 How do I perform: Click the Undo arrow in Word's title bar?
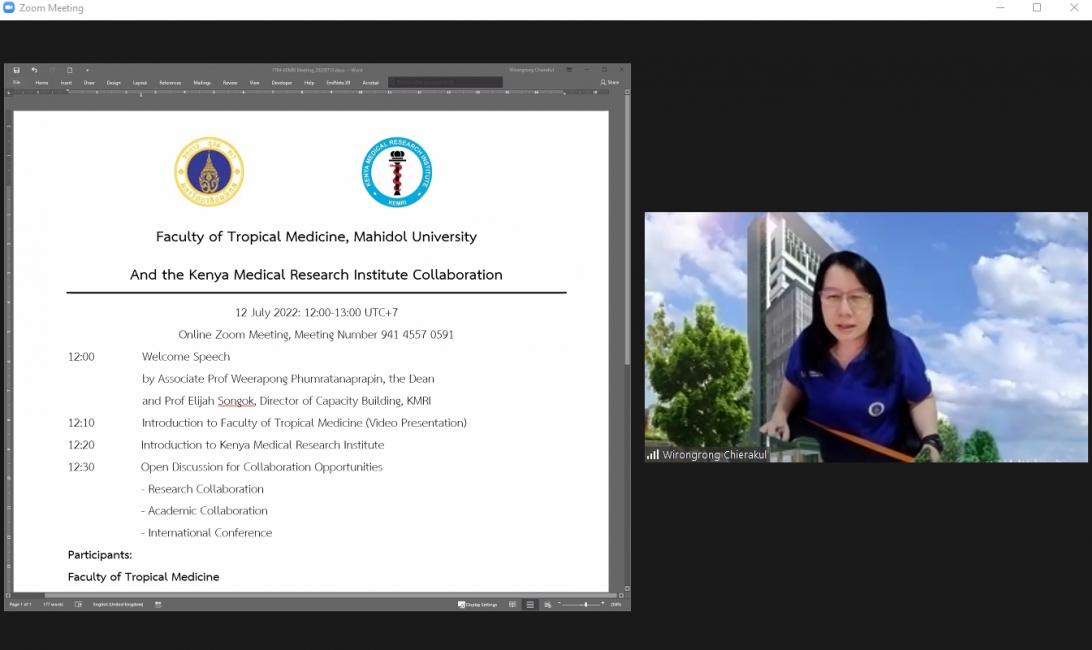click(34, 70)
